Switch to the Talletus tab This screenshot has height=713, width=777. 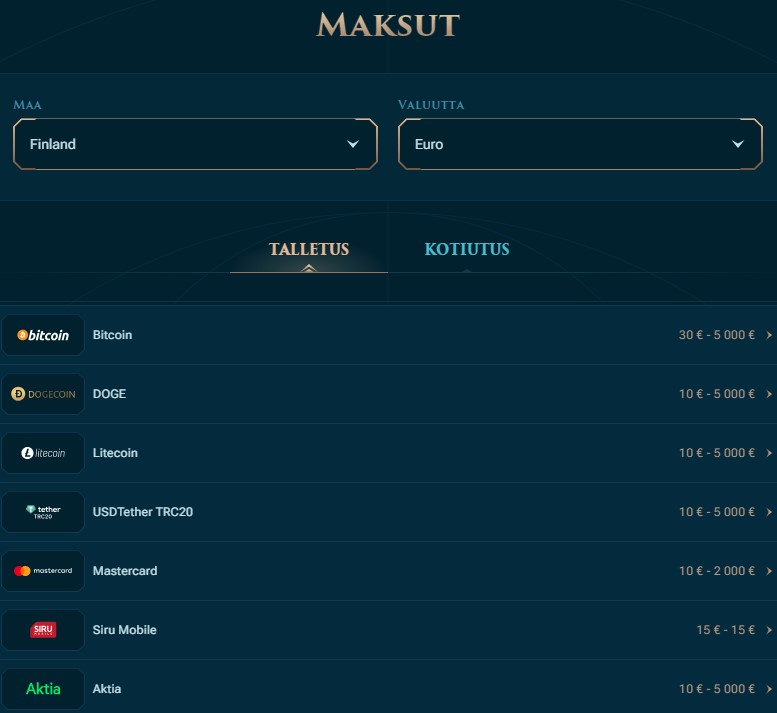point(309,249)
